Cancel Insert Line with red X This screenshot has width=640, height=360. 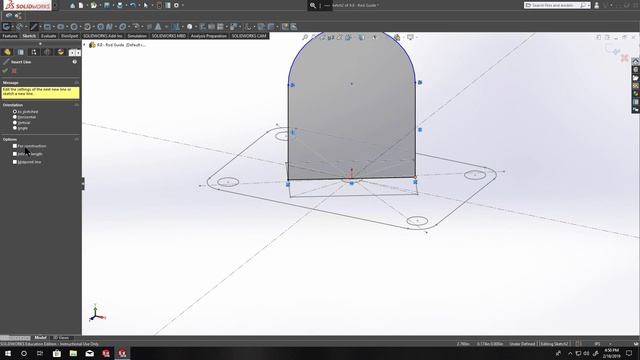[14, 71]
